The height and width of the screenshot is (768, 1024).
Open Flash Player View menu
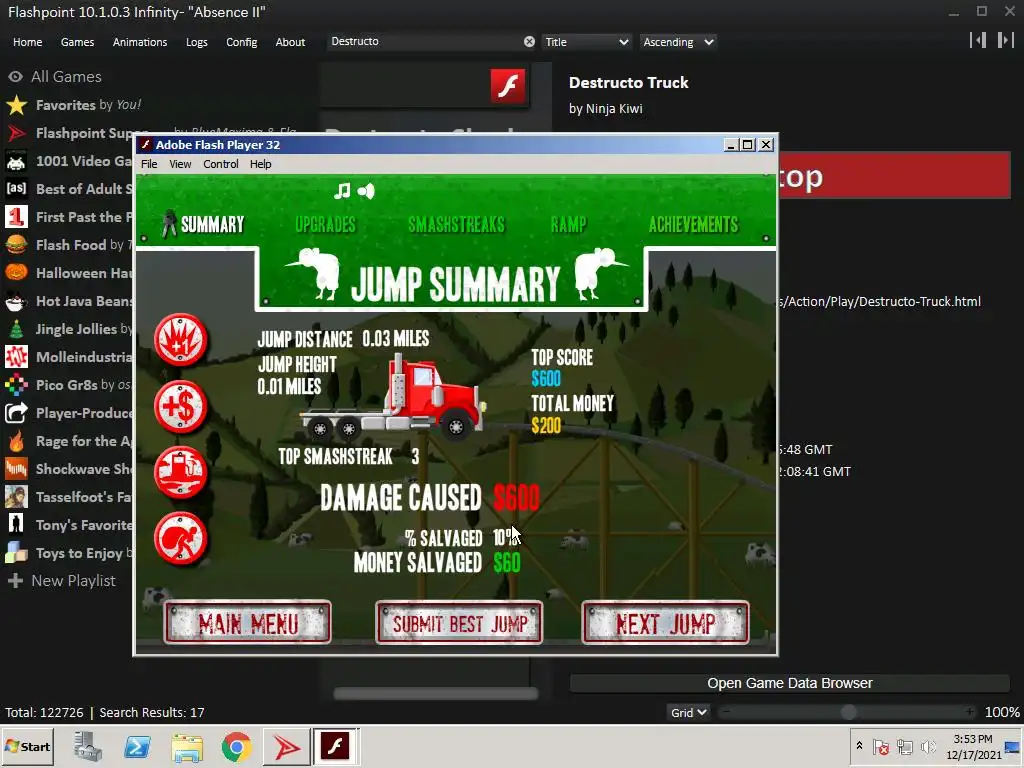pos(180,164)
